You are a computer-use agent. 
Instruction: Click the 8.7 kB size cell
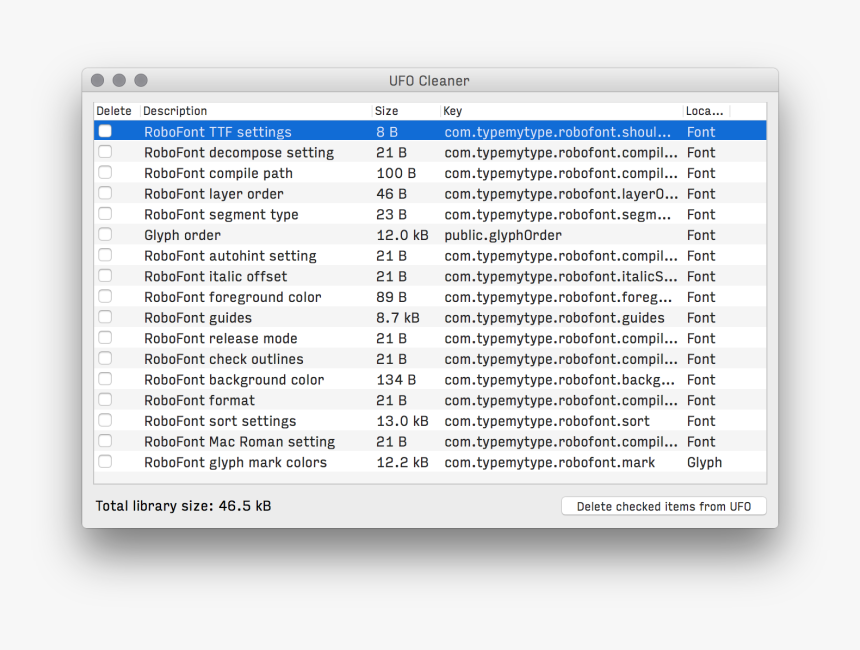pos(398,318)
